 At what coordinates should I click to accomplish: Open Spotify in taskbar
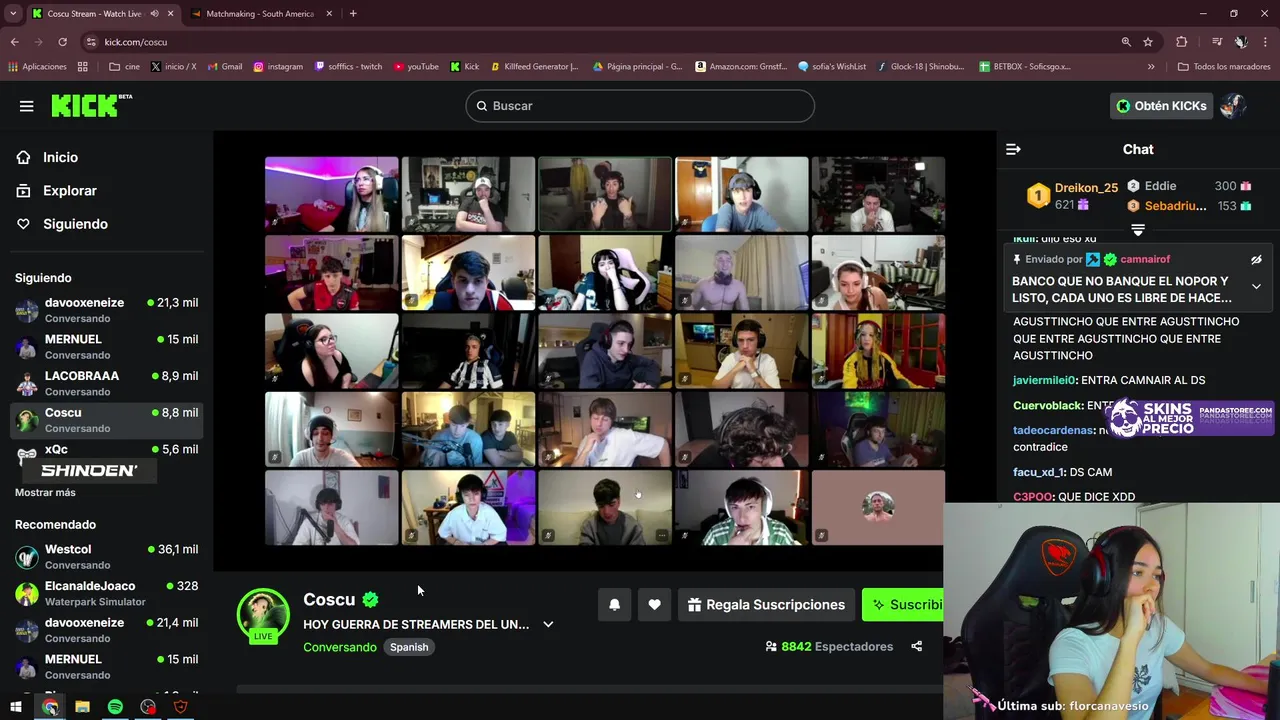click(115, 707)
